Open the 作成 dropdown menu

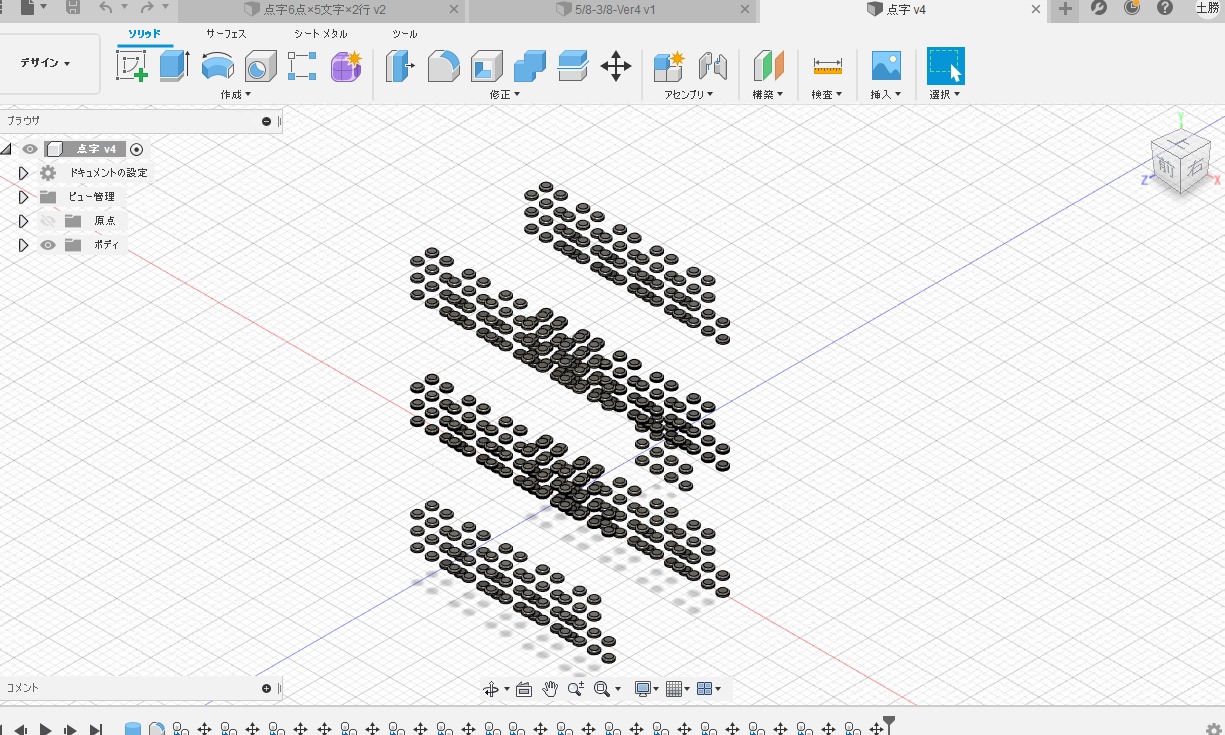(x=235, y=95)
